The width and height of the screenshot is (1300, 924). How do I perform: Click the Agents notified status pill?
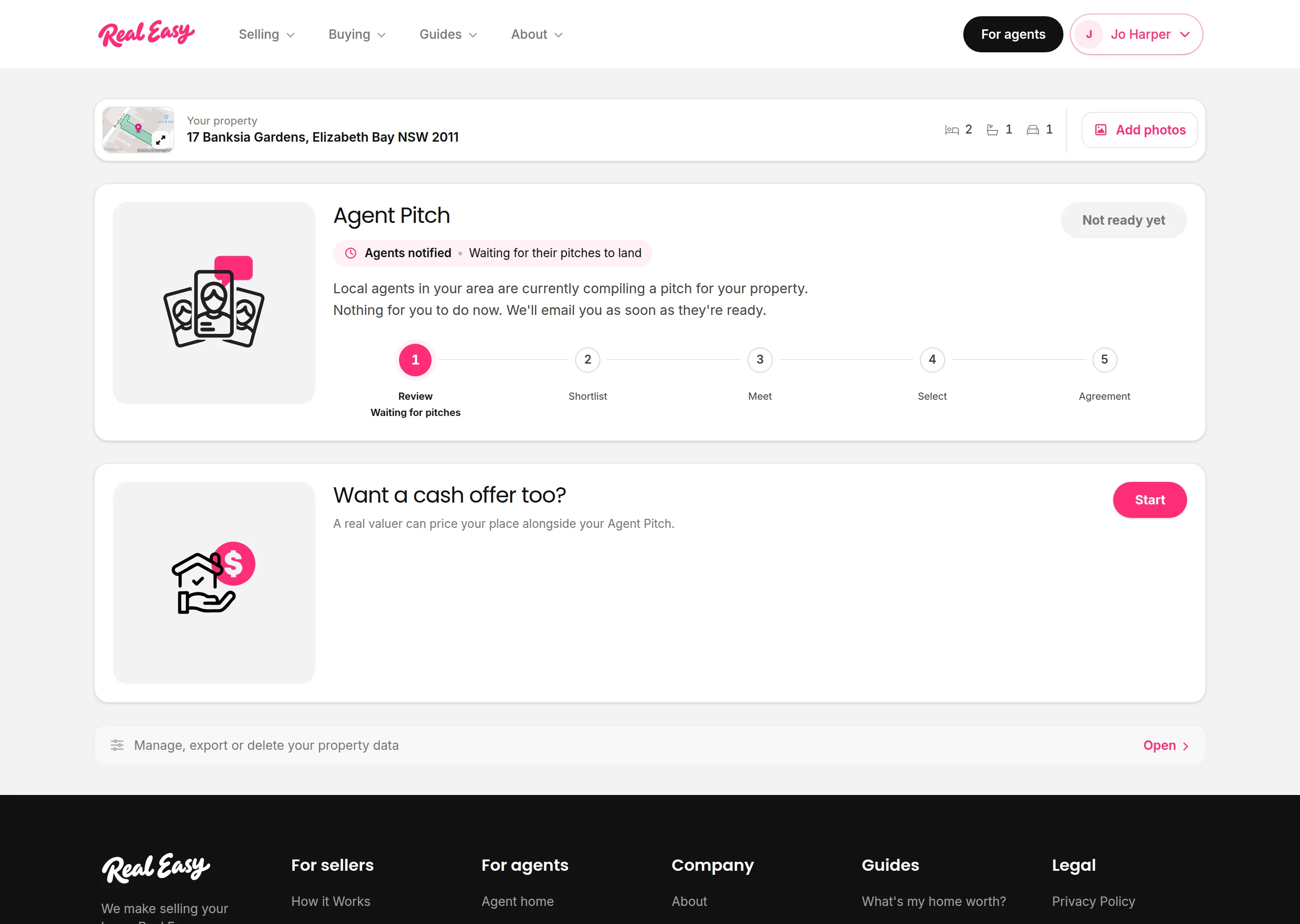(493, 253)
